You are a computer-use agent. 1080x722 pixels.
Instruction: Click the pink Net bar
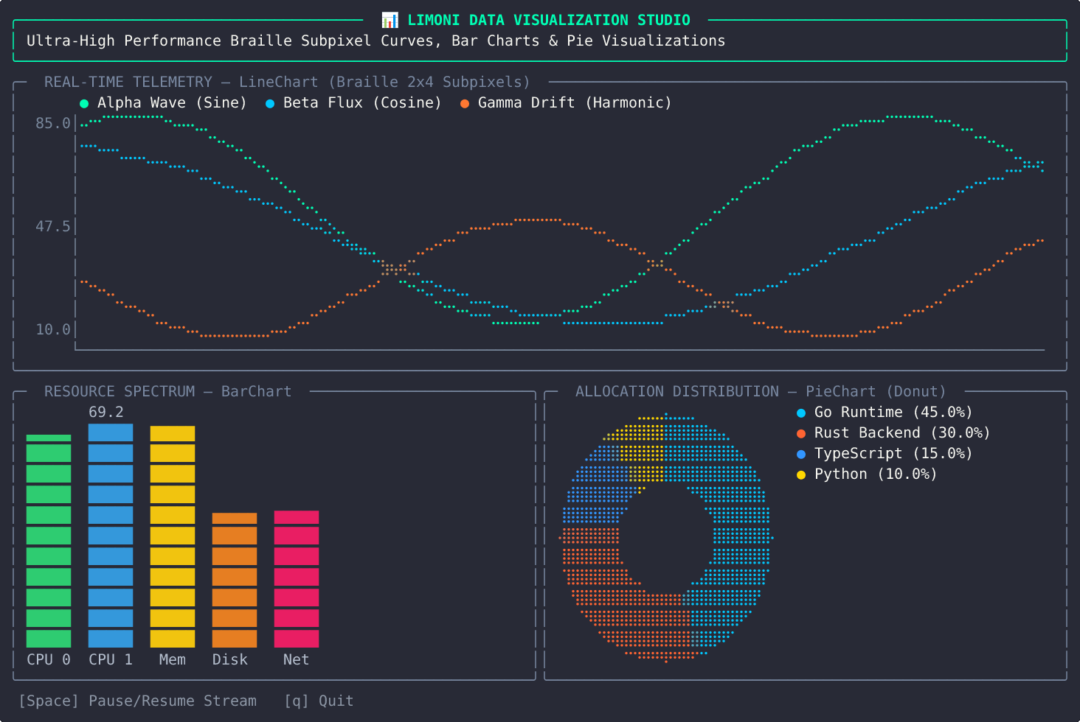(296, 579)
